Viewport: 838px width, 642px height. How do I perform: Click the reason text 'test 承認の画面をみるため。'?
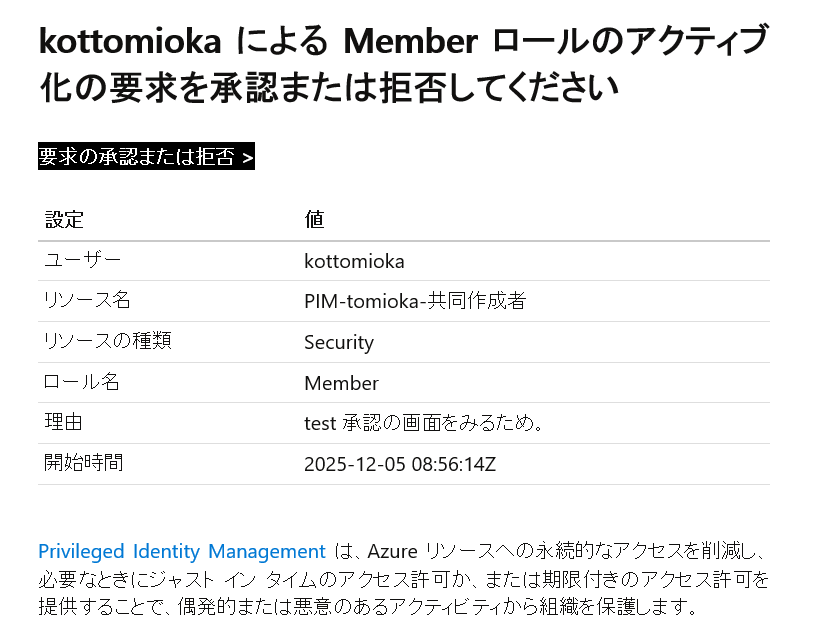[x=423, y=424]
